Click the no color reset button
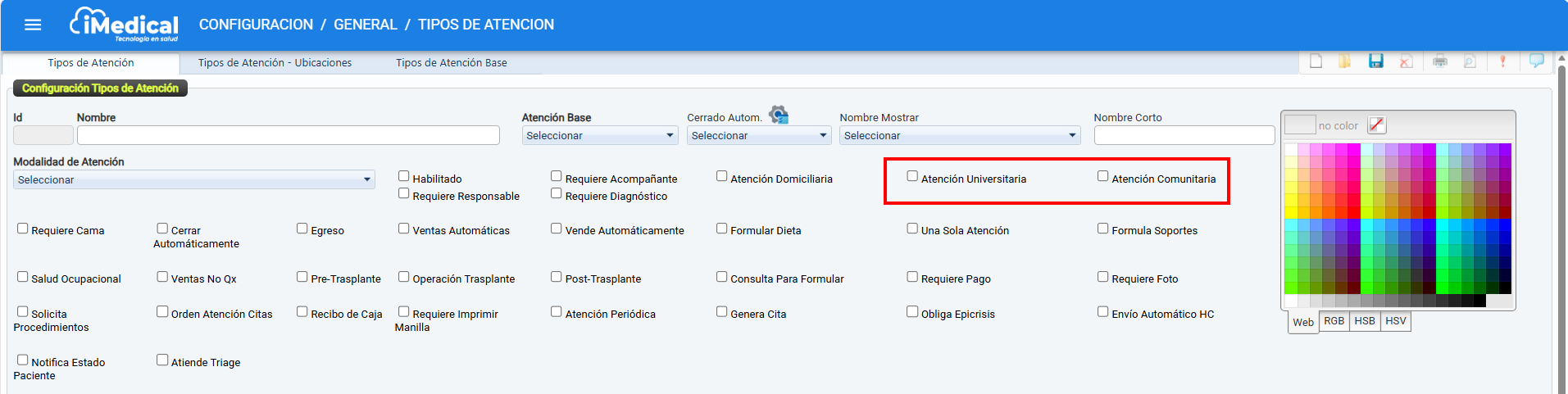Screen dimensions: 1568x394 pos(1377,125)
